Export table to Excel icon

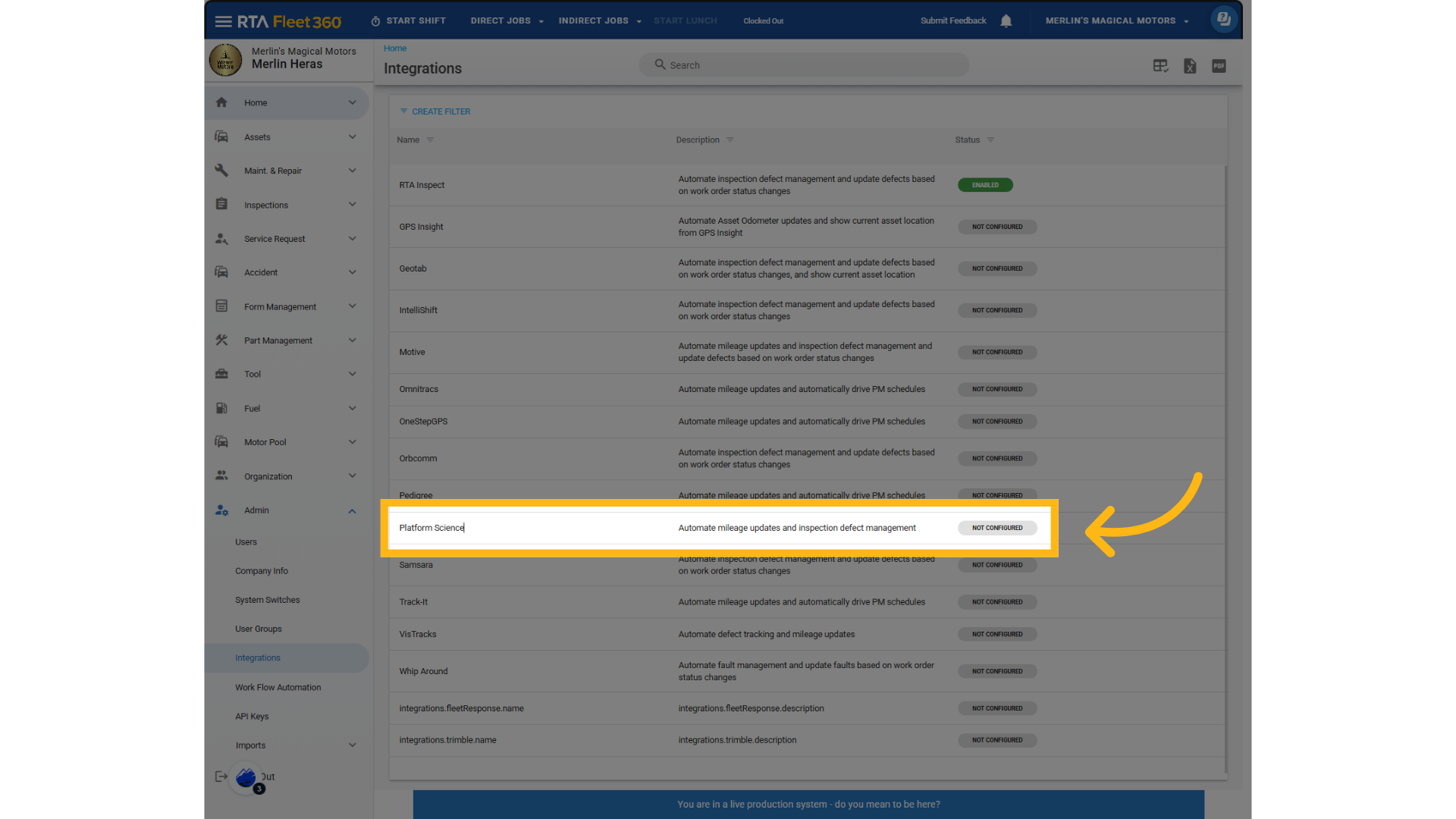1190,66
